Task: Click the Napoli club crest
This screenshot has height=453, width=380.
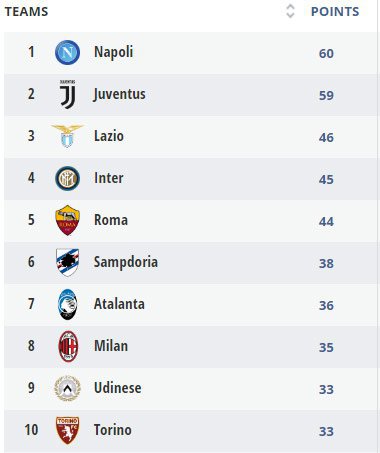Action: [x=67, y=52]
